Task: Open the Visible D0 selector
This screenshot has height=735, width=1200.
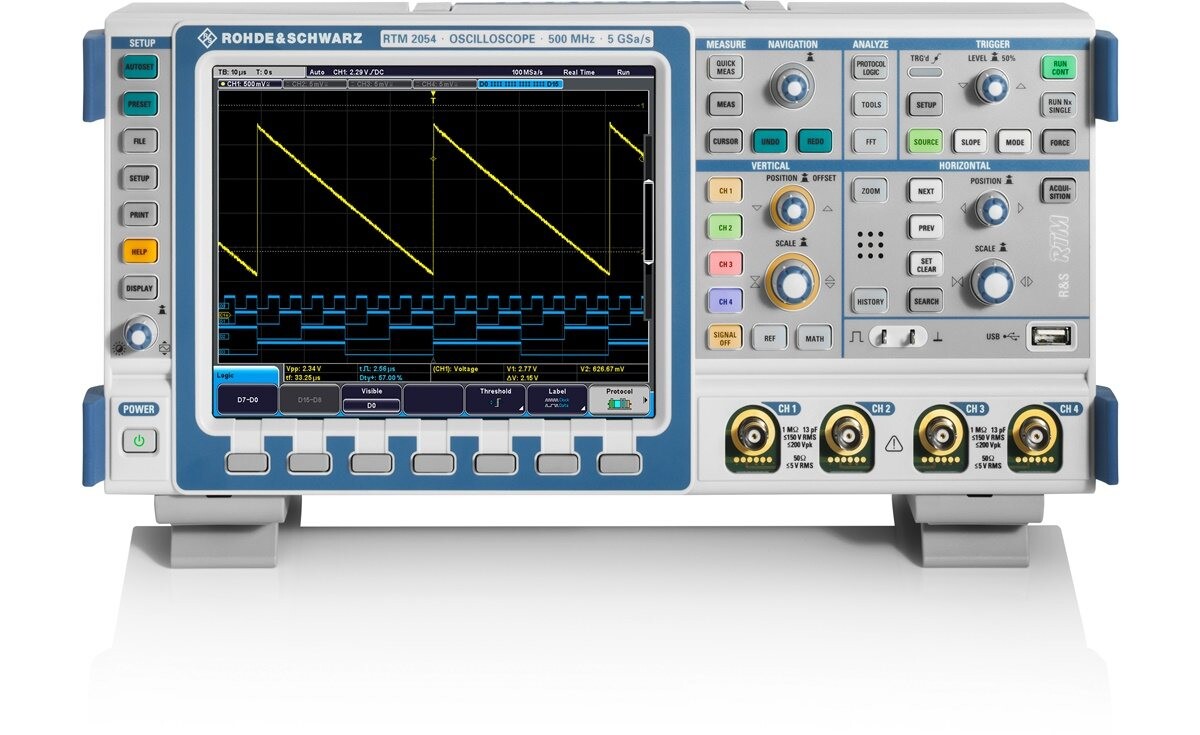Action: pos(371,400)
